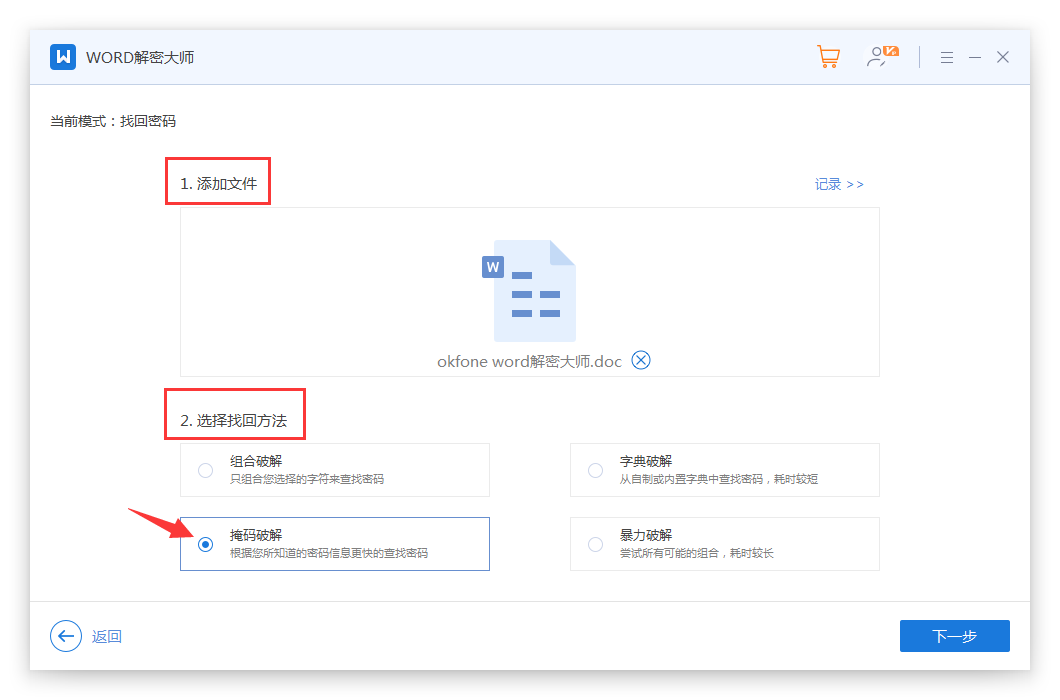Click description 根据您所知道的密码信息更快的查找密码
Image resolution: width=1060 pixels, height=700 pixels.
click(329, 553)
